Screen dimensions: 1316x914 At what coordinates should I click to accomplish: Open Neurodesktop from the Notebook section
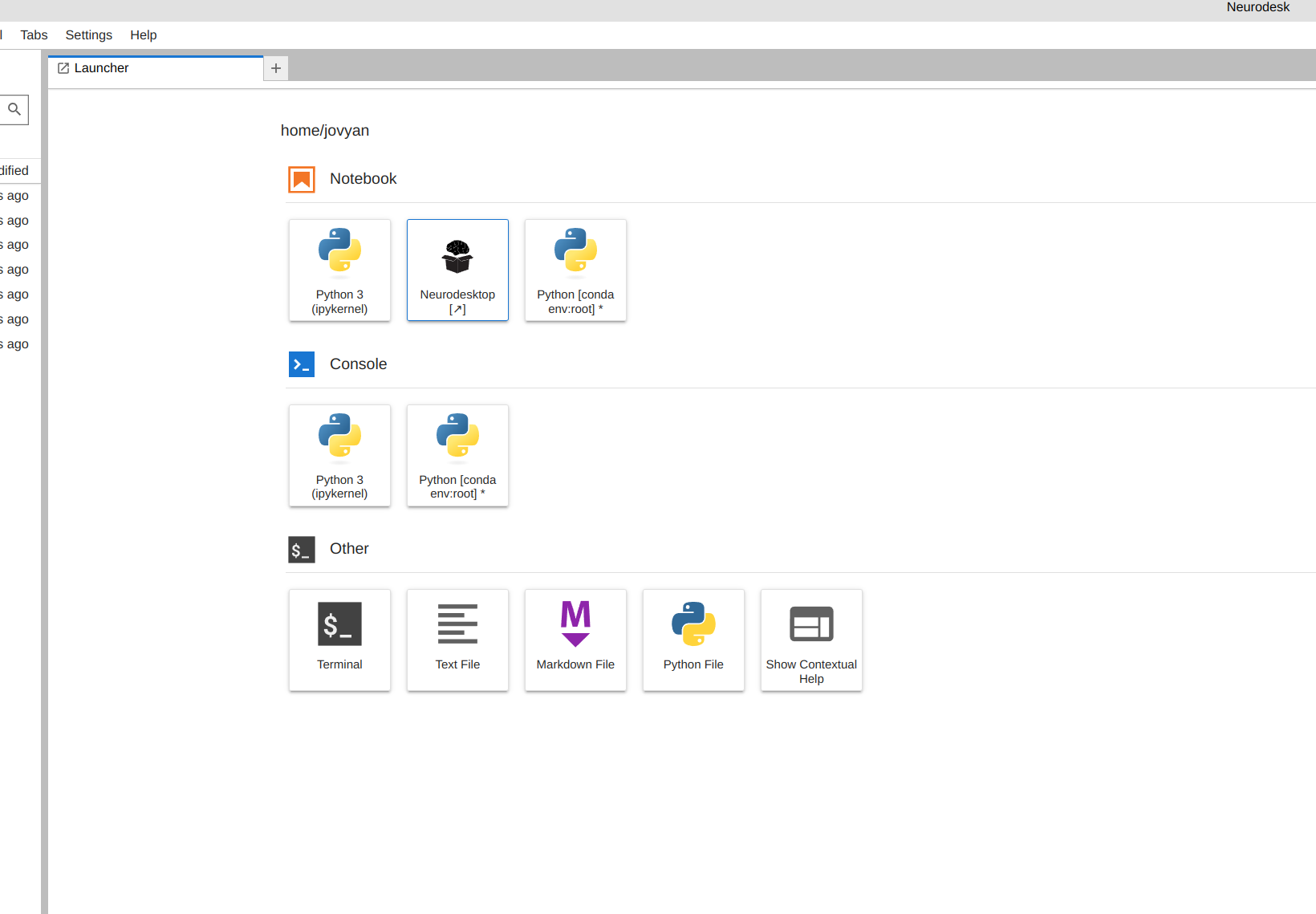[457, 270]
